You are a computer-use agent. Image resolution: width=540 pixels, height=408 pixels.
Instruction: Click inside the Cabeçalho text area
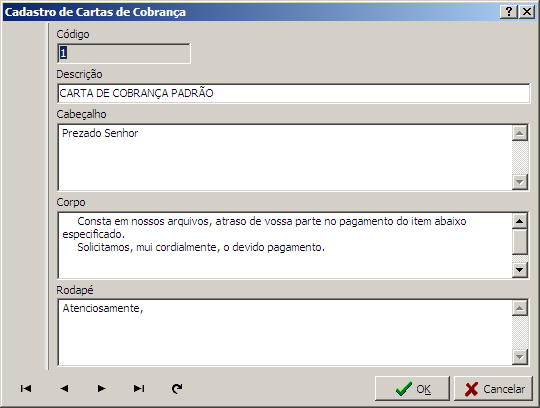click(x=284, y=157)
